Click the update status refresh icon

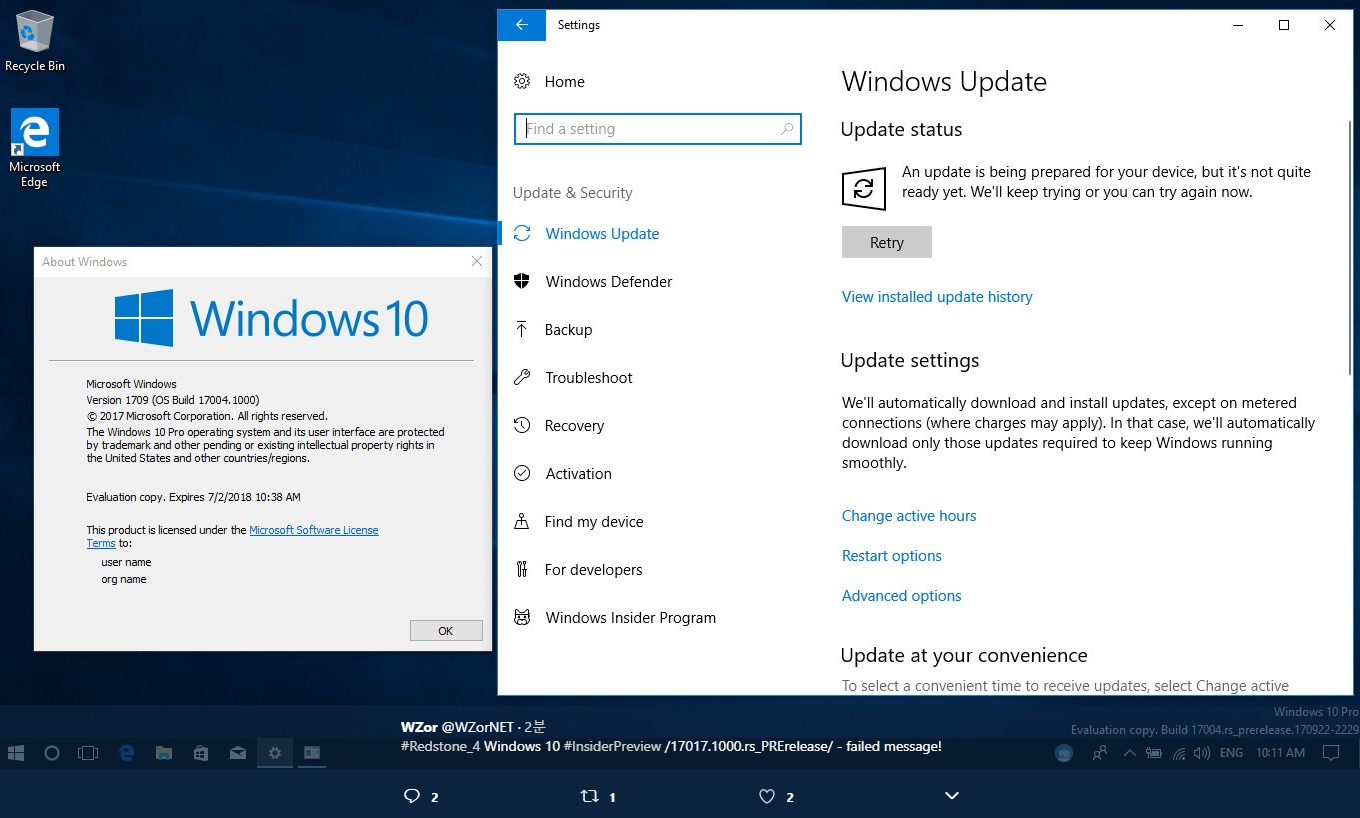[x=864, y=188]
